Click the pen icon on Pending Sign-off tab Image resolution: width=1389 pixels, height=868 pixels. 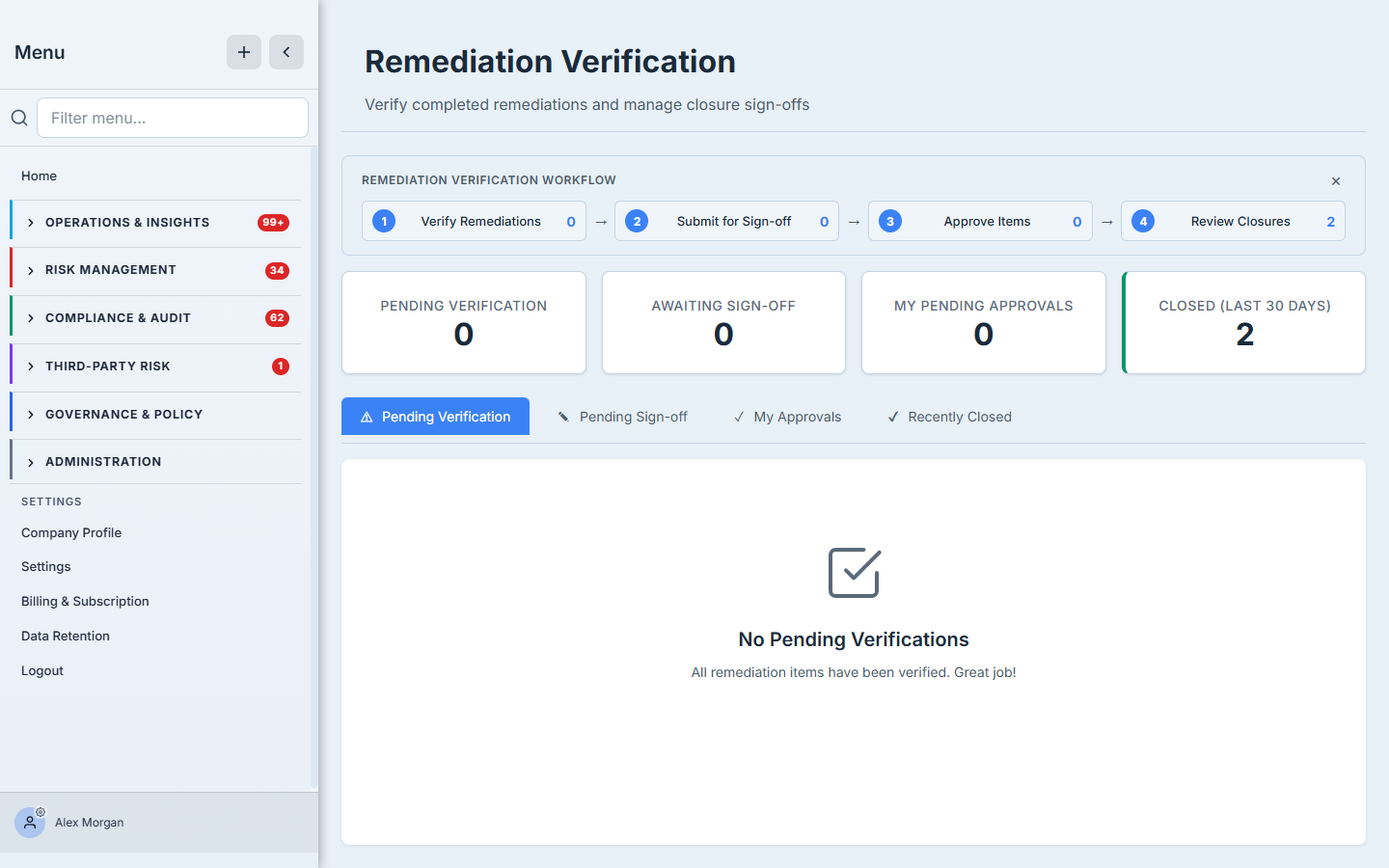coord(563,418)
